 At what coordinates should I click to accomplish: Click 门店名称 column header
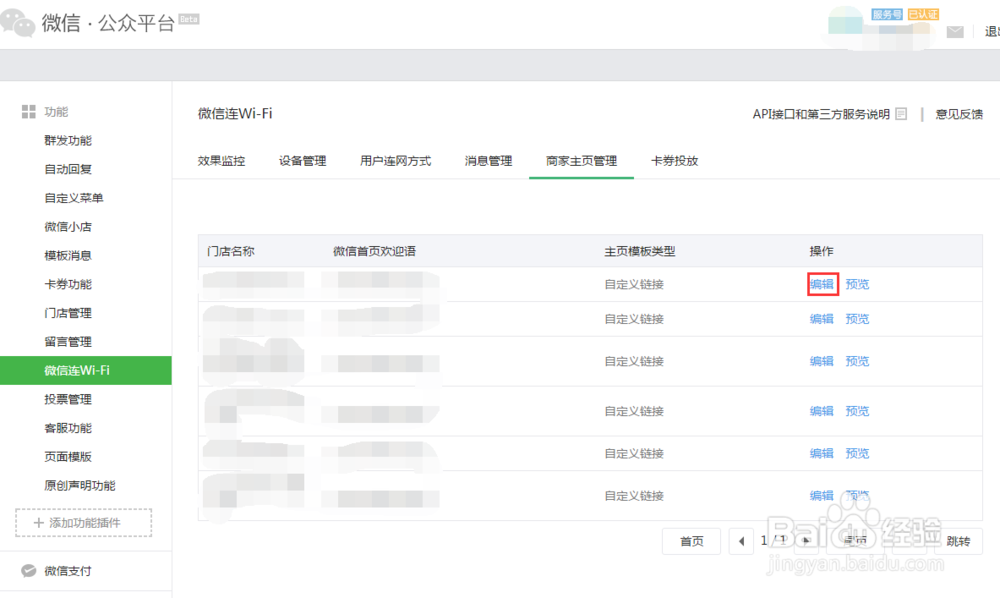tap(231, 251)
